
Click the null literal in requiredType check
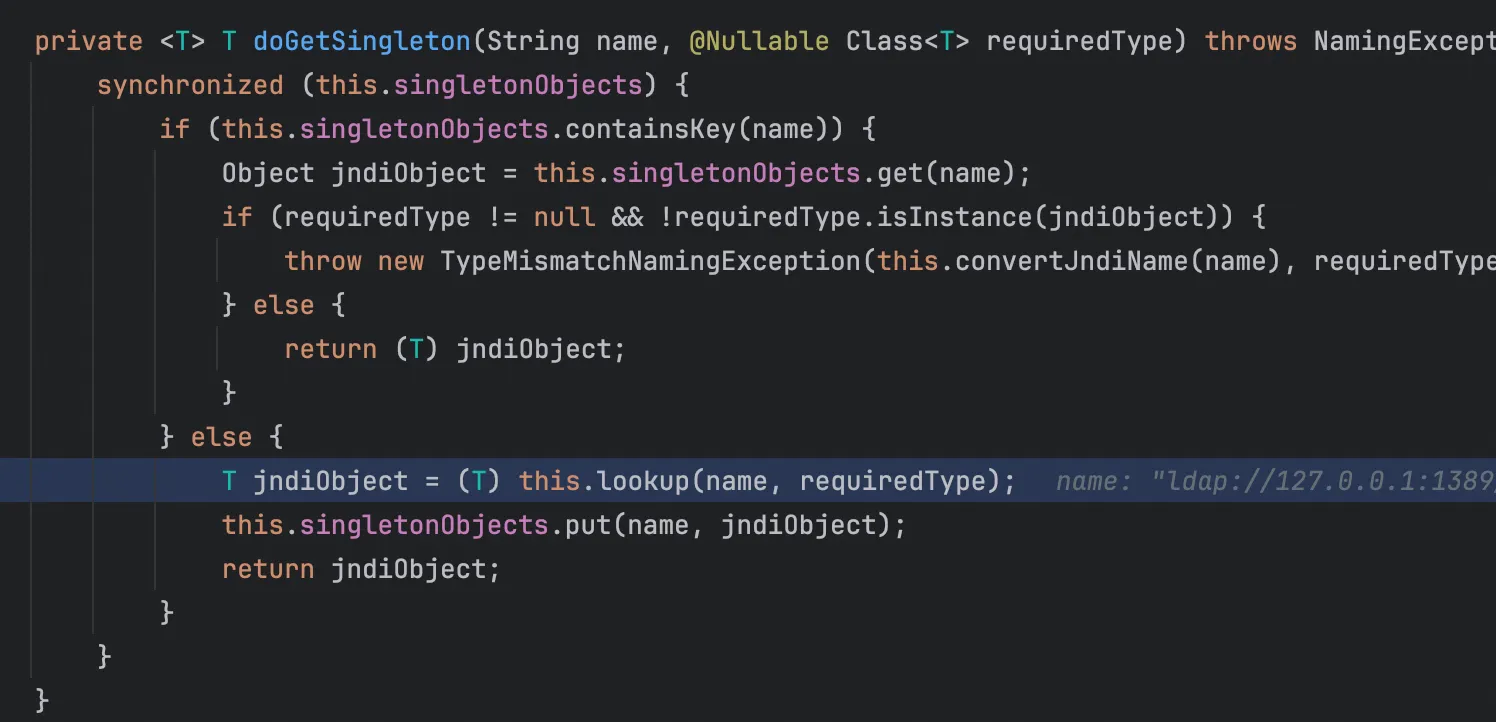[564, 217]
